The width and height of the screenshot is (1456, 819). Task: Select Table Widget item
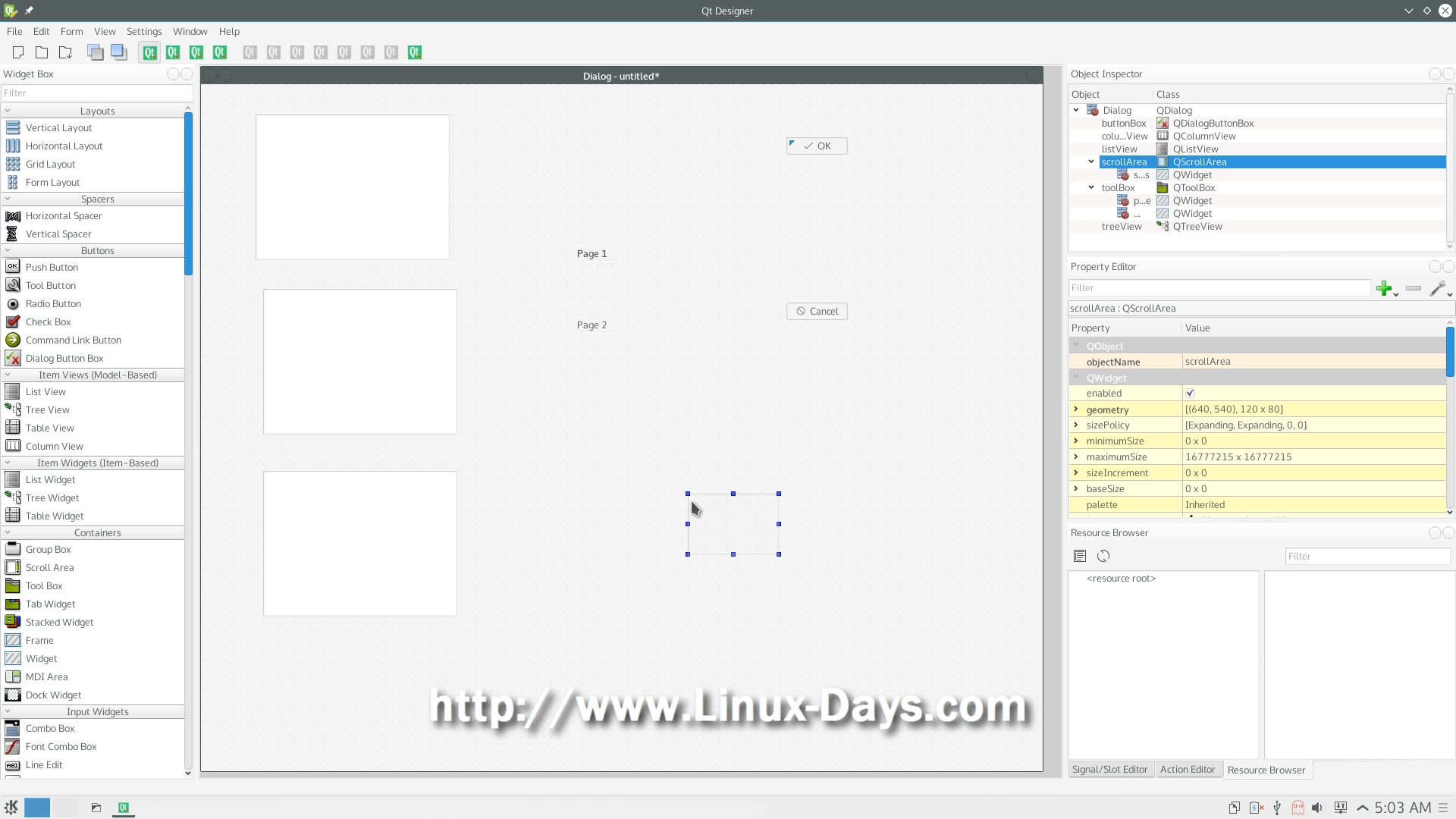[55, 516]
